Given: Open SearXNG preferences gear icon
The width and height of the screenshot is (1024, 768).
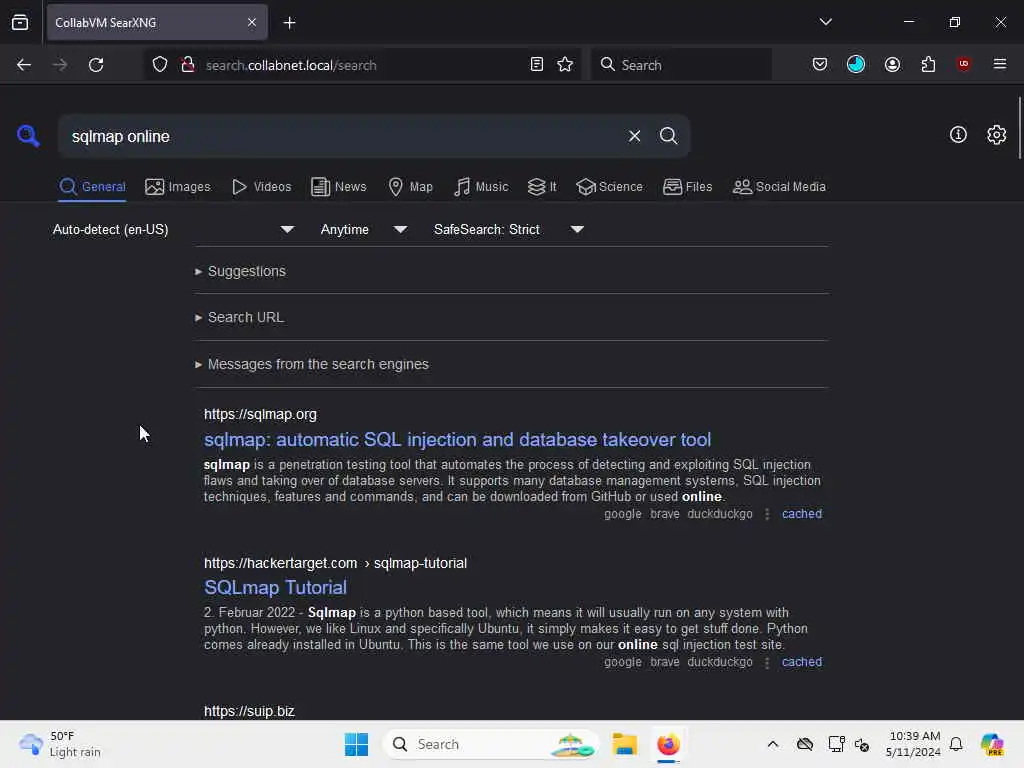Looking at the screenshot, I should 996,135.
